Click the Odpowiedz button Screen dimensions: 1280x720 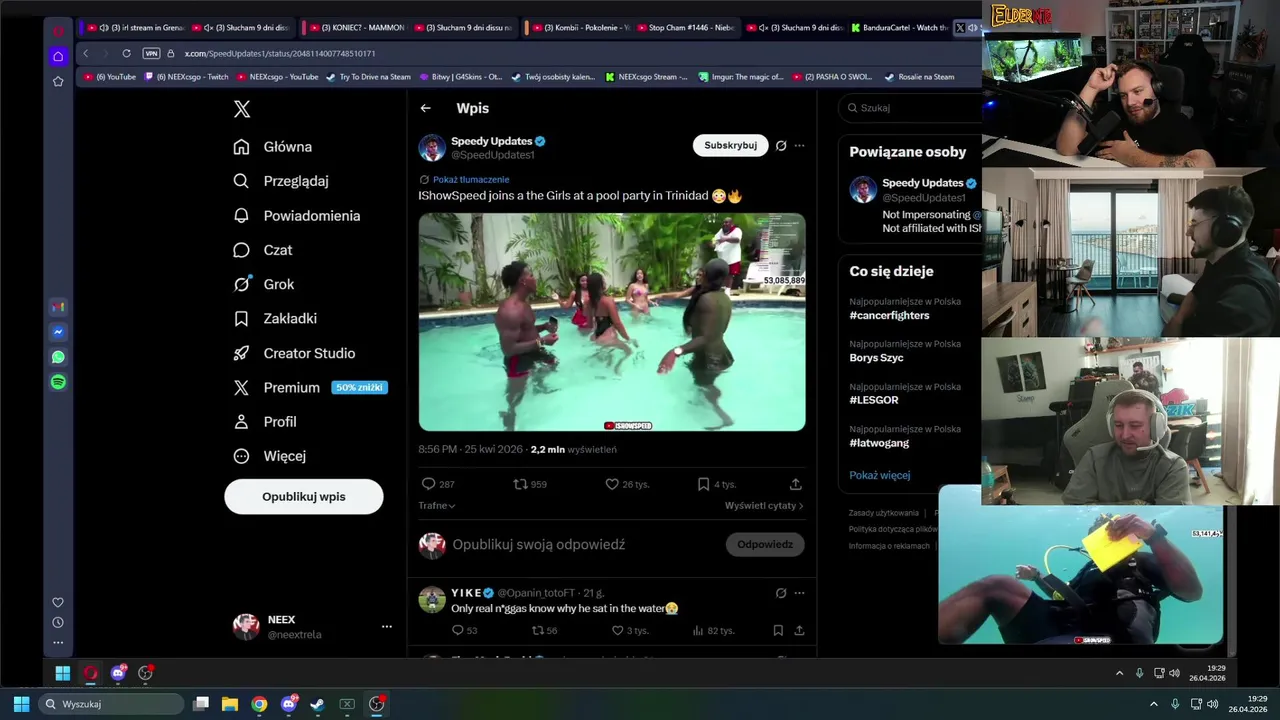click(x=765, y=545)
